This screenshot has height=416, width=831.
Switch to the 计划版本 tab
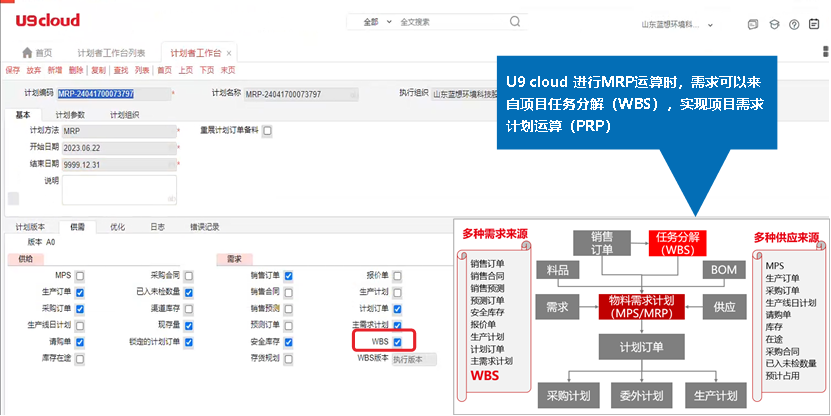[30, 227]
